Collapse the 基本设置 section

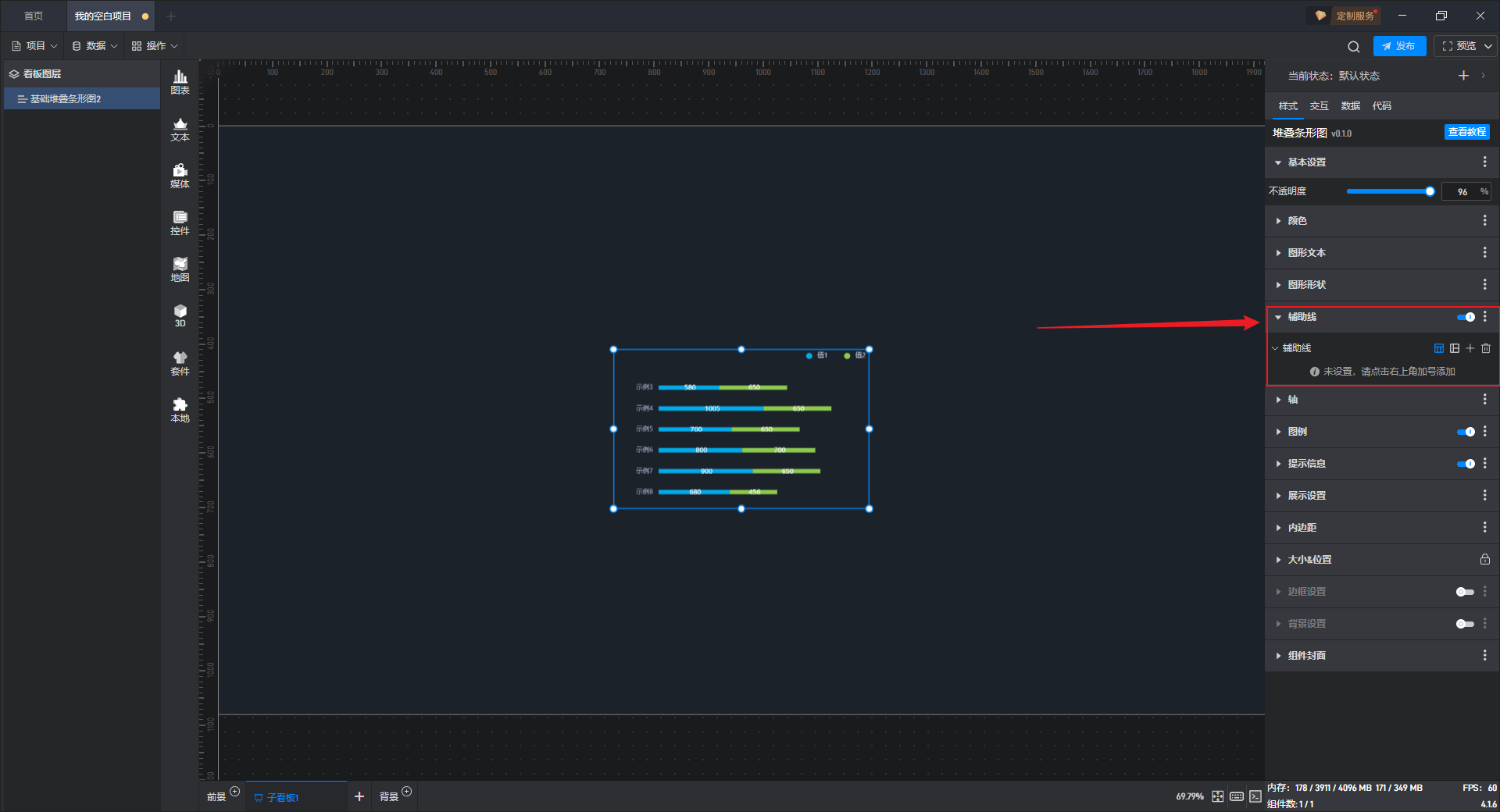(x=1278, y=162)
